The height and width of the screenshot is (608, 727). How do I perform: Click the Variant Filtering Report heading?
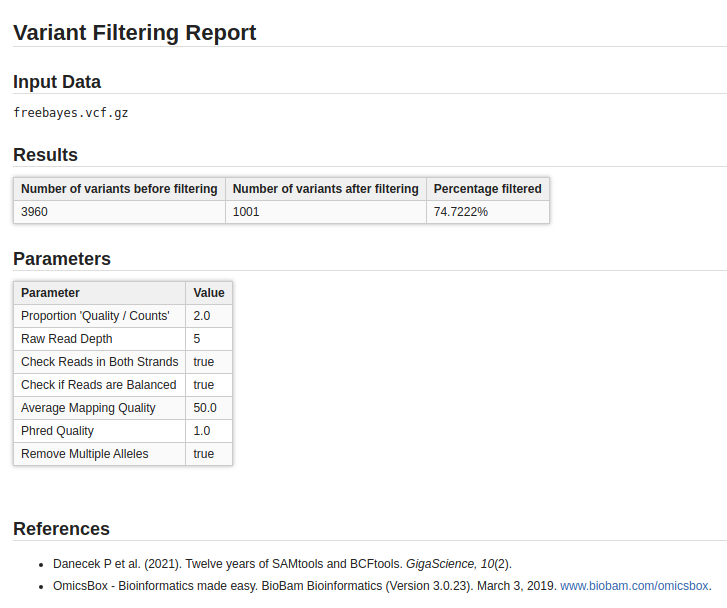tap(135, 33)
